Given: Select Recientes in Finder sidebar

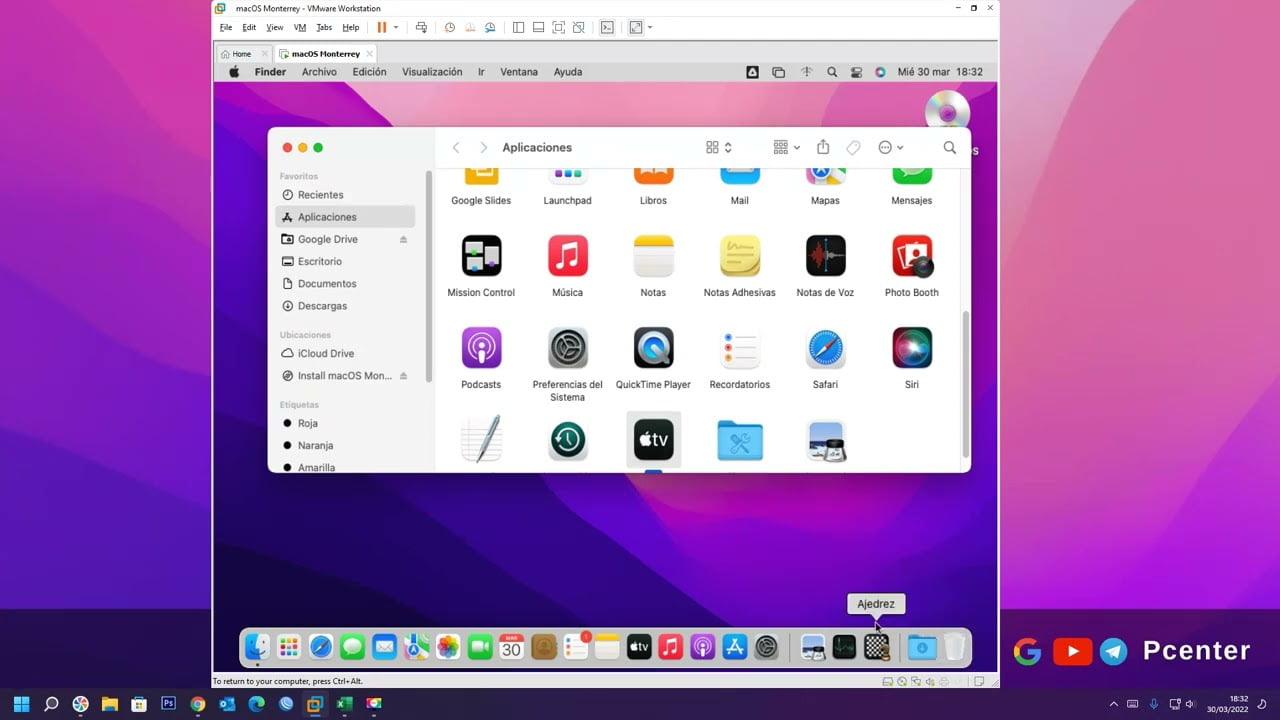Looking at the screenshot, I should (345, 195).
